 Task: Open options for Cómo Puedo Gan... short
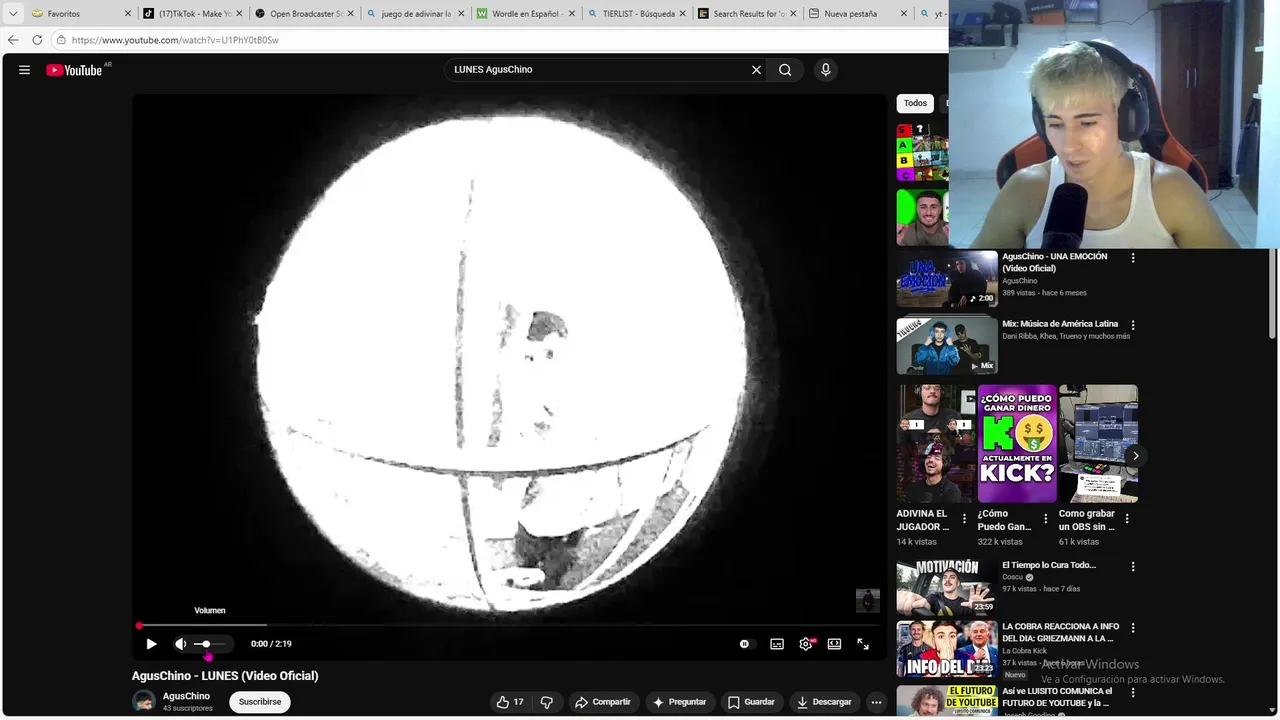[x=1046, y=519]
